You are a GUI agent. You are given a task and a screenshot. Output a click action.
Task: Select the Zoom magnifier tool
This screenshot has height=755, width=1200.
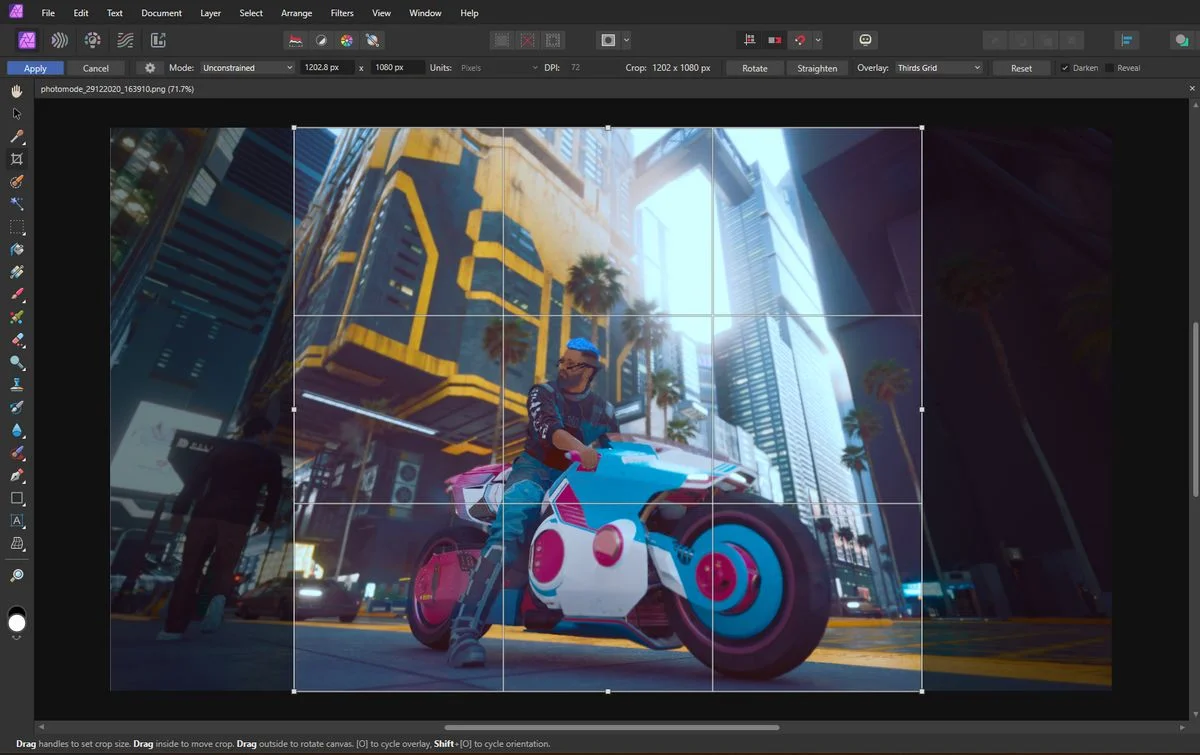[x=17, y=576]
